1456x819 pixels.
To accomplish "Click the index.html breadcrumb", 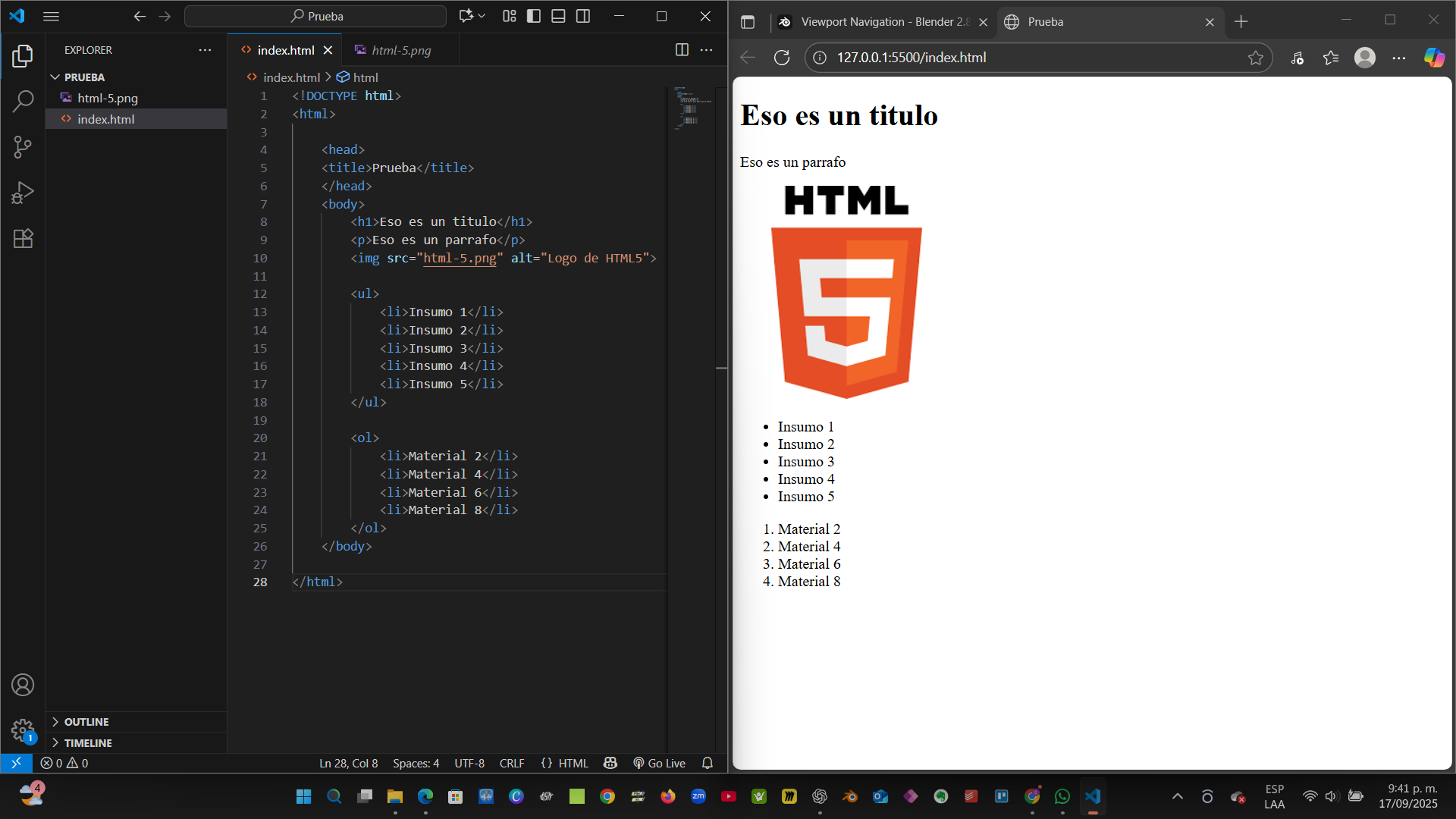I will (x=291, y=77).
